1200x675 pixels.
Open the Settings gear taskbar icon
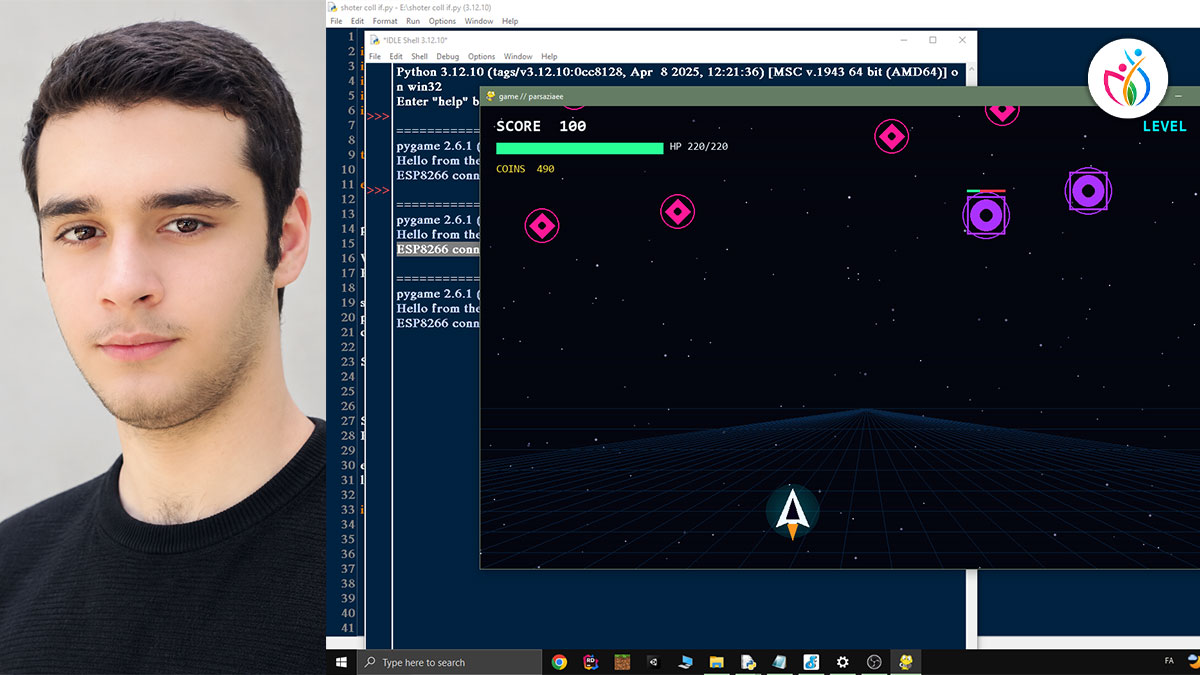(x=842, y=662)
